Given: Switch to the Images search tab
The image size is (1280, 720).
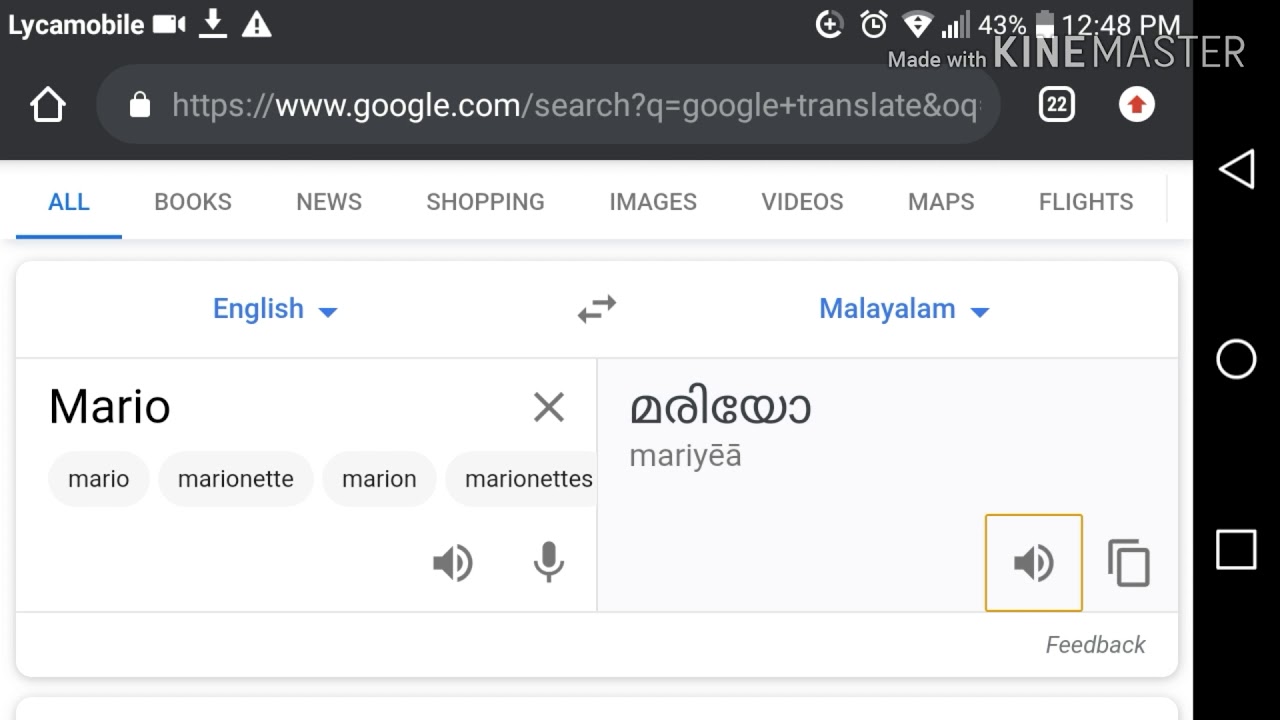Looking at the screenshot, I should [x=653, y=202].
